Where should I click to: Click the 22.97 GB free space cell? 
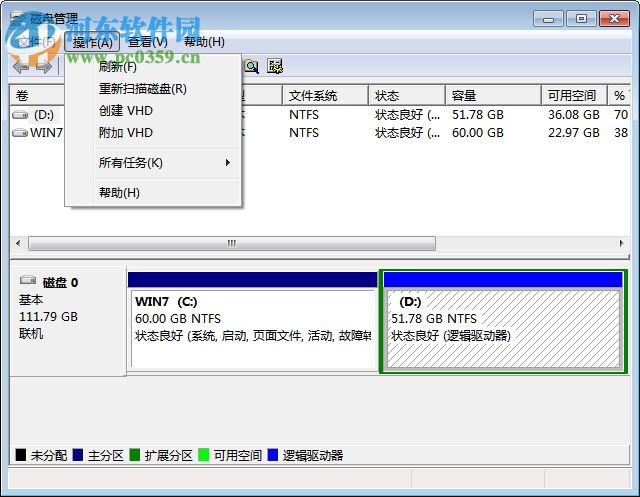[x=573, y=133]
